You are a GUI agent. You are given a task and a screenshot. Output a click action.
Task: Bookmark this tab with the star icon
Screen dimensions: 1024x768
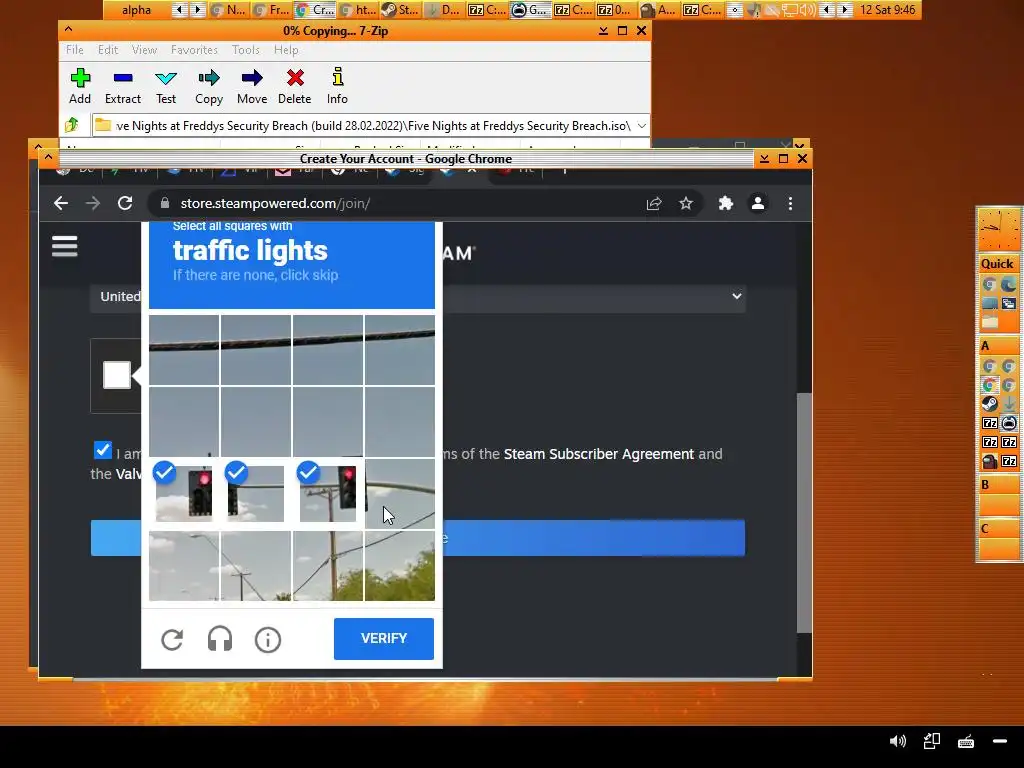click(686, 204)
